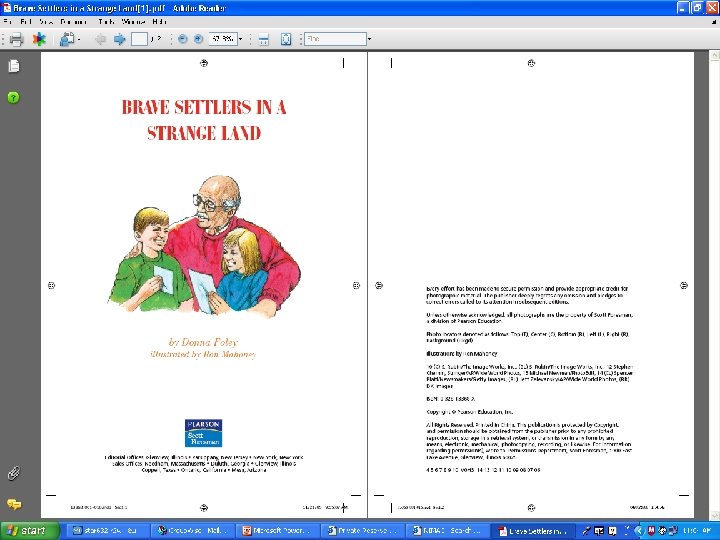
Task: Click the fit one full page icon
Action: 286,39
